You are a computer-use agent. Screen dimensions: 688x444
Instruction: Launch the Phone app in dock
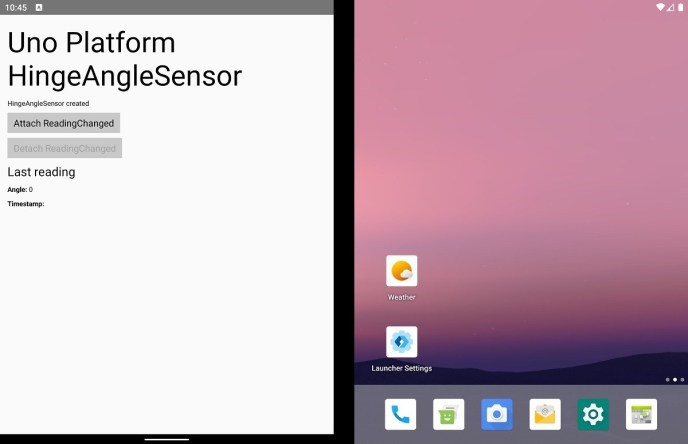tap(400, 414)
